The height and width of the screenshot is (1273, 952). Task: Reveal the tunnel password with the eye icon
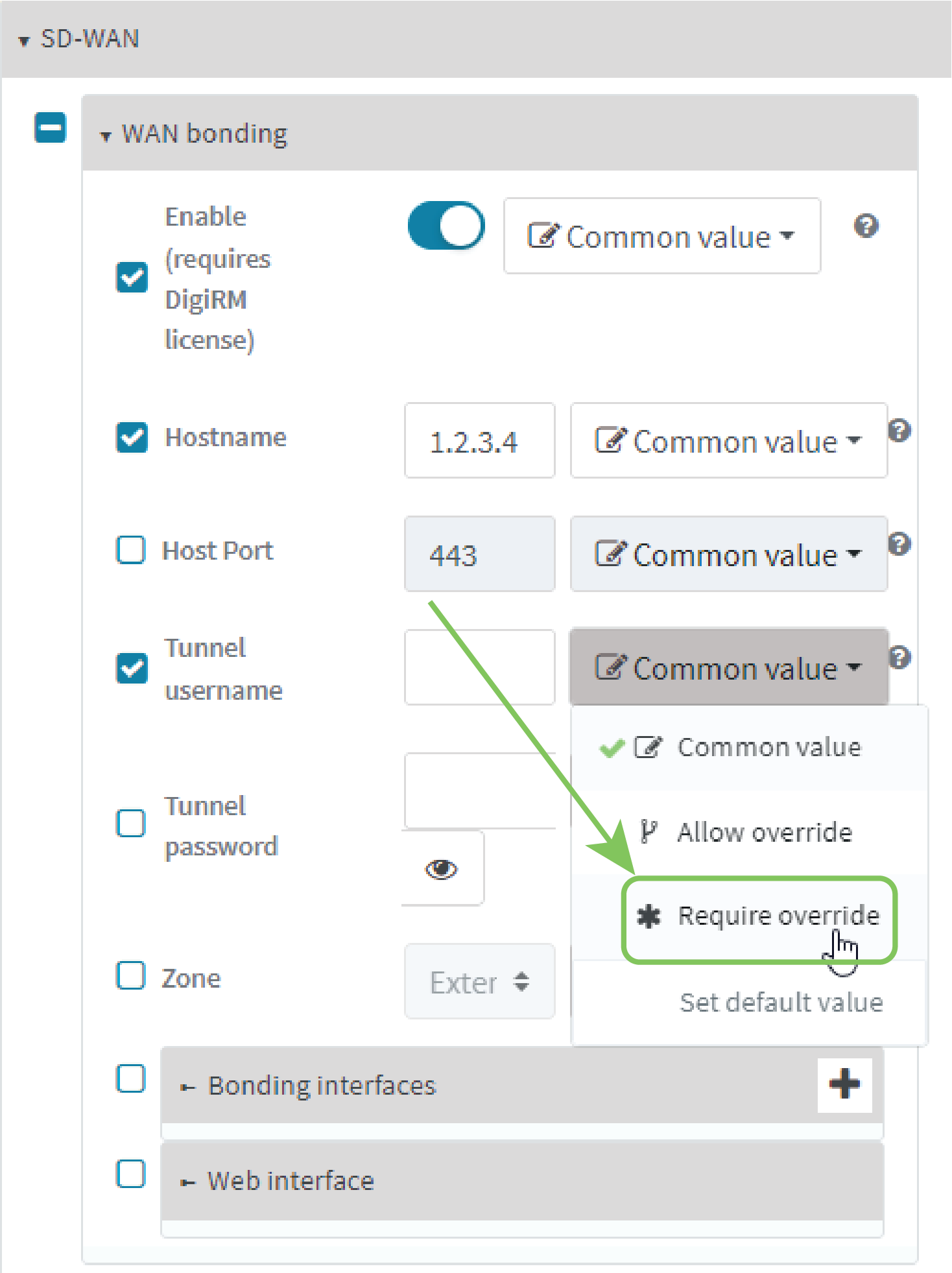(x=442, y=869)
